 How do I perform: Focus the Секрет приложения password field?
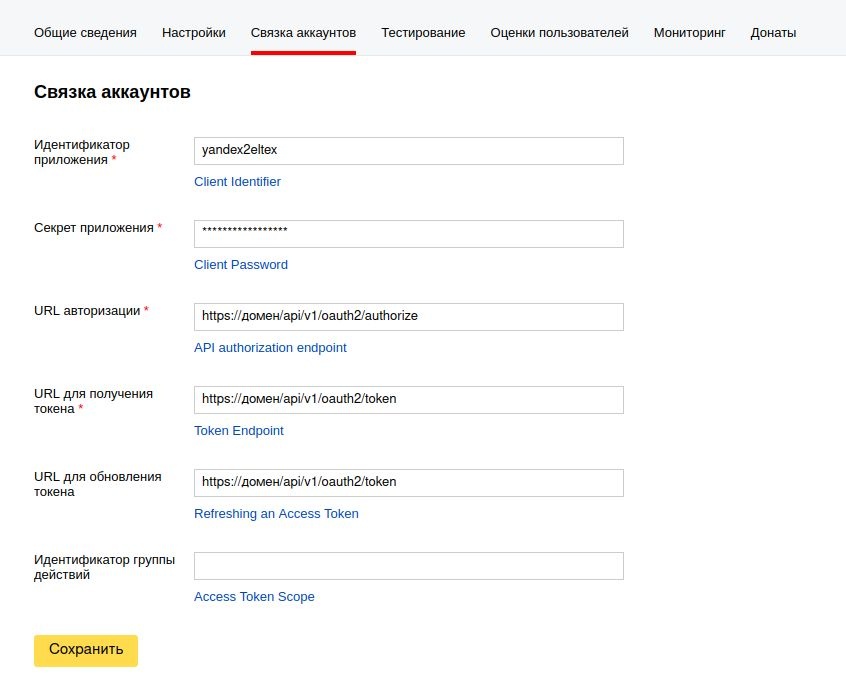pos(408,233)
